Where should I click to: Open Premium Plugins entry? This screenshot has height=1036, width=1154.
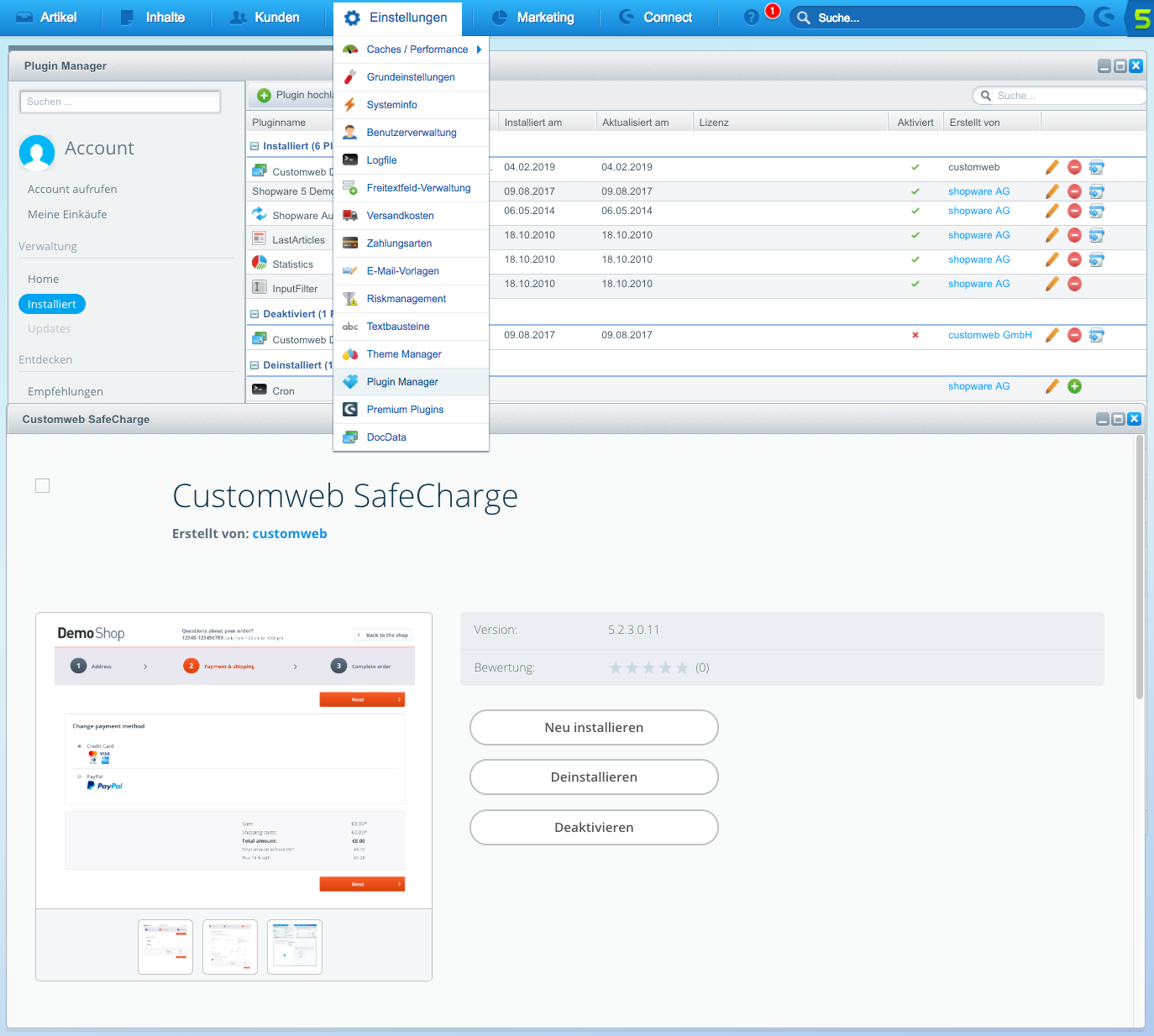[x=411, y=410]
